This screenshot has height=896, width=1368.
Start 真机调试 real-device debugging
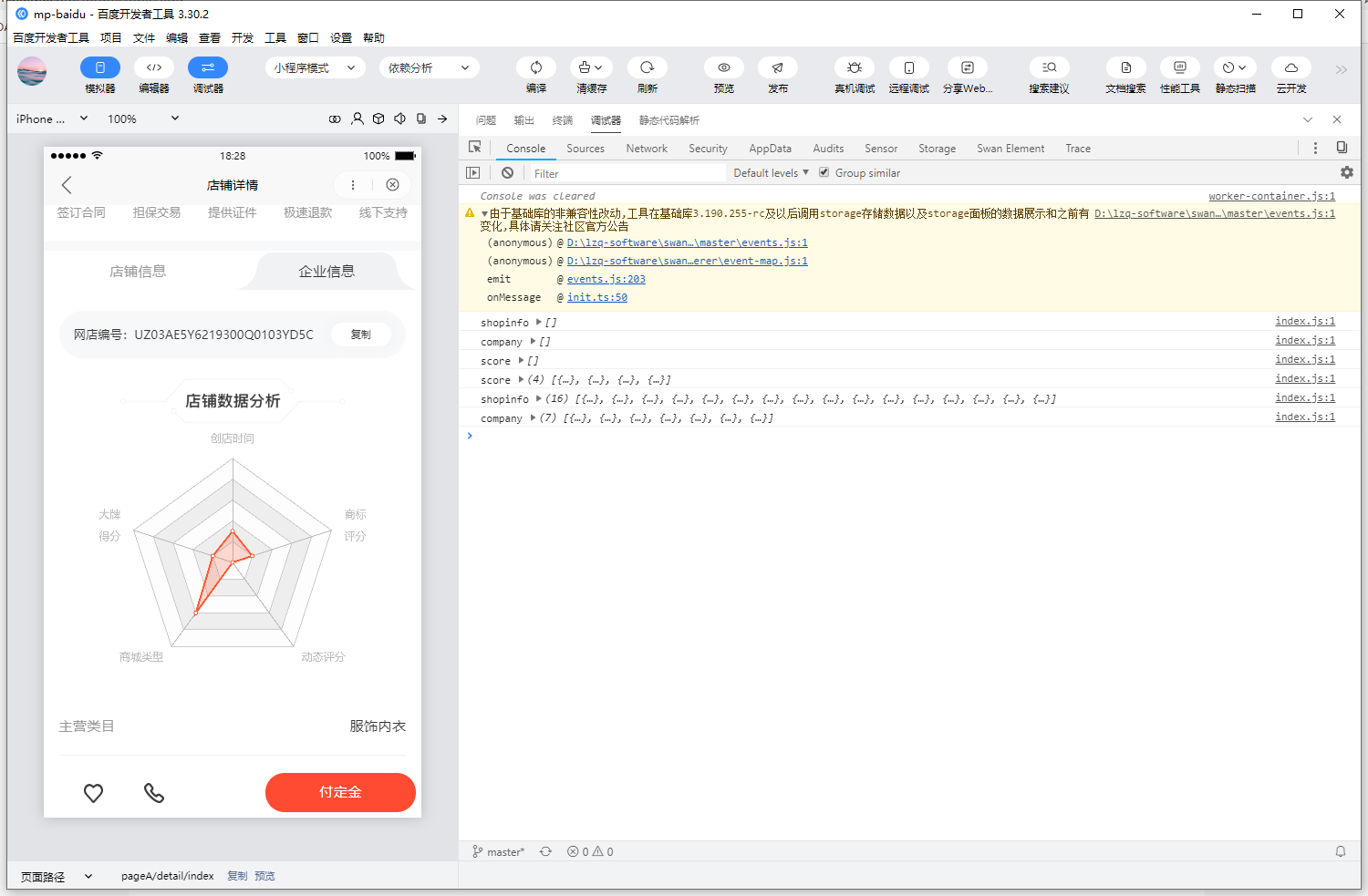pyautogui.click(x=855, y=67)
